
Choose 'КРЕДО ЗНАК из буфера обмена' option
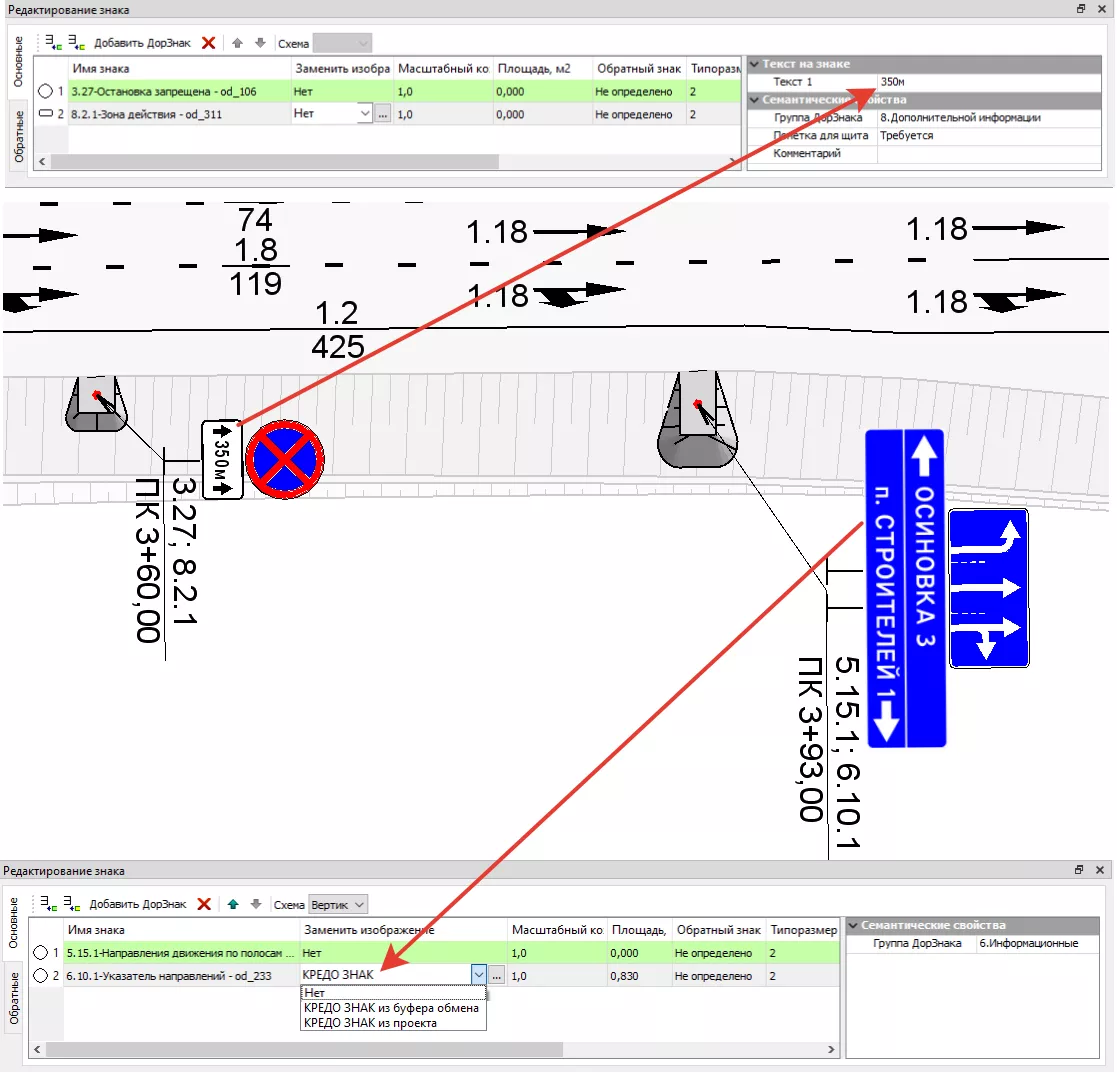(x=391, y=1008)
